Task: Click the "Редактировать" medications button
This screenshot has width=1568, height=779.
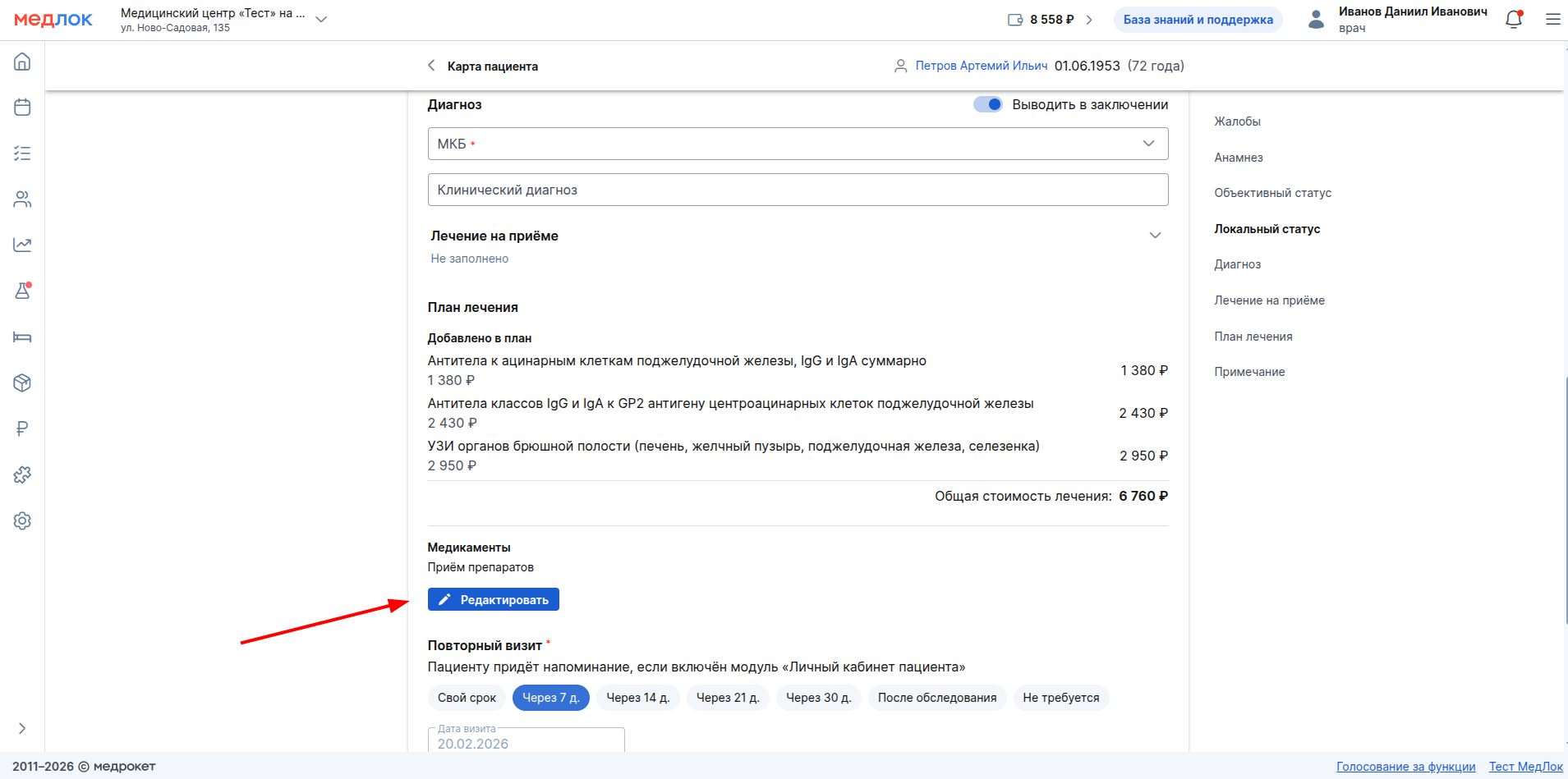Action: click(493, 600)
